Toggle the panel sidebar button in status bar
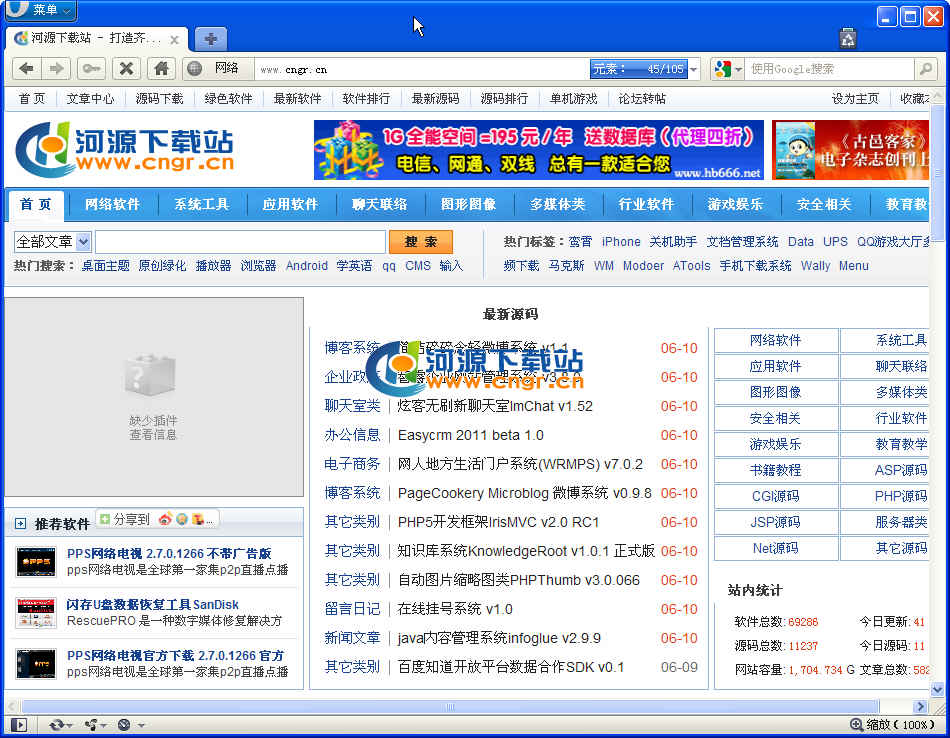Screen dimensions: 950x738 coord(18,725)
